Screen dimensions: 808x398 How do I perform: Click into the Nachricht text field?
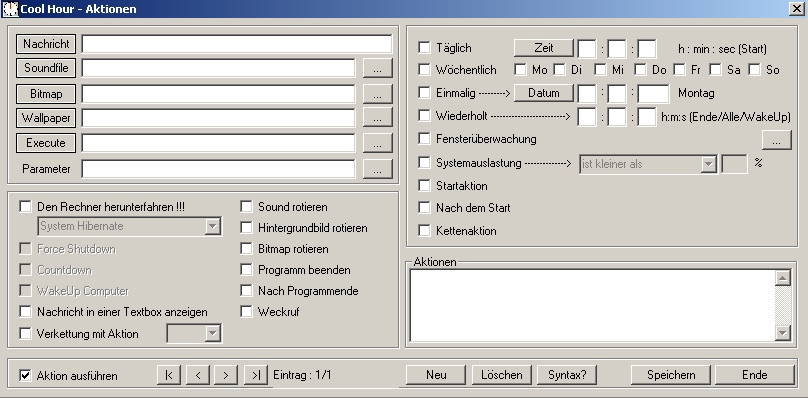click(237, 44)
